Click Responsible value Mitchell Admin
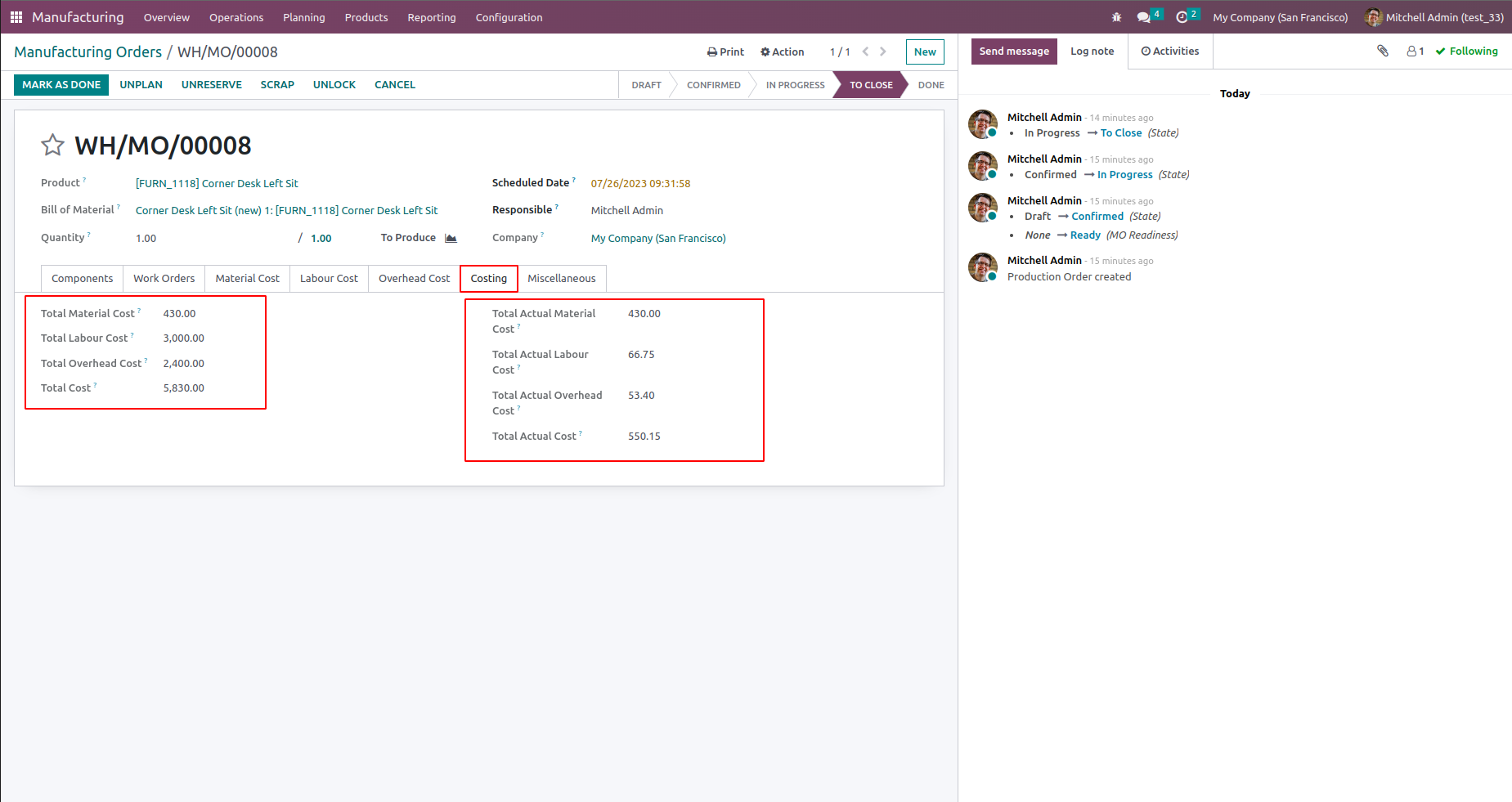The width and height of the screenshot is (1512, 802). click(x=627, y=211)
